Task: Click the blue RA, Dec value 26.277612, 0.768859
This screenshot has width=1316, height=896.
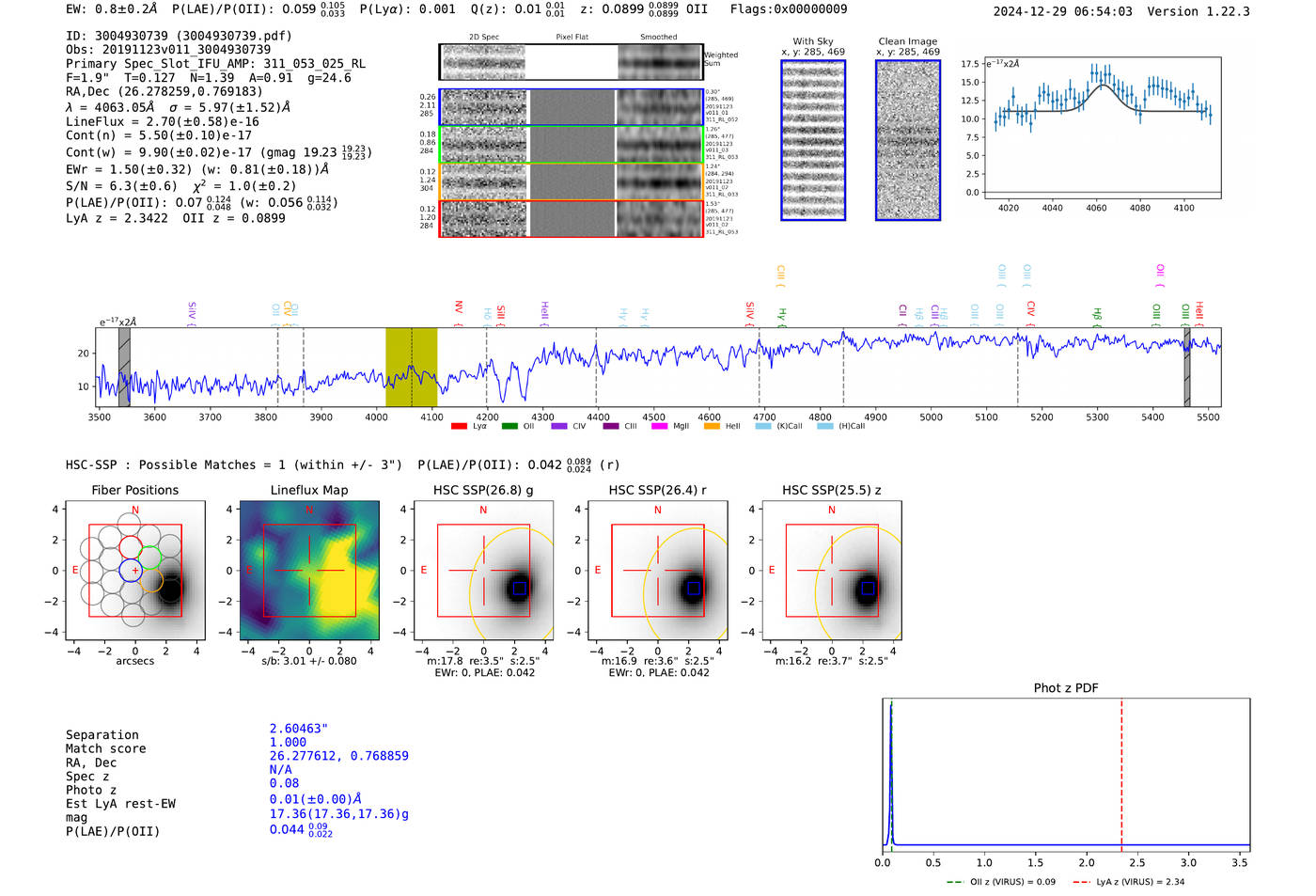Action: click(x=338, y=756)
